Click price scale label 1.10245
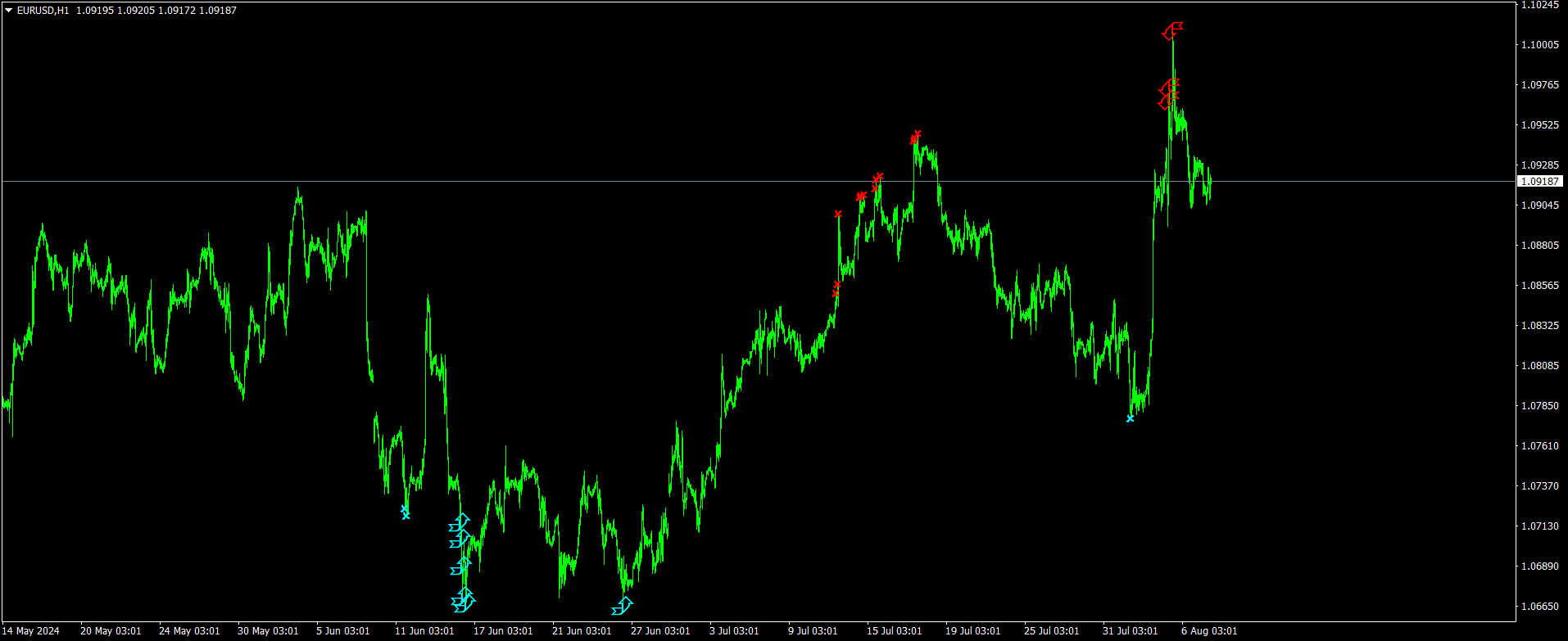1568x641 pixels. click(1540, 5)
